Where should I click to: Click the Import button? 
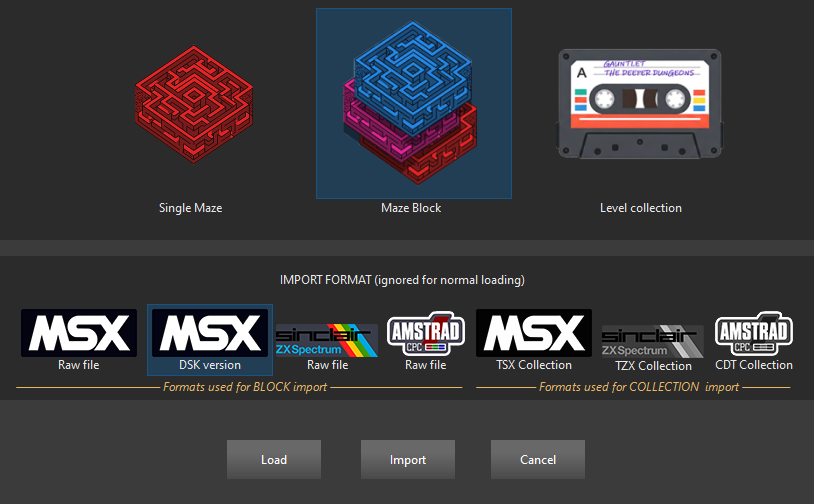point(408,459)
